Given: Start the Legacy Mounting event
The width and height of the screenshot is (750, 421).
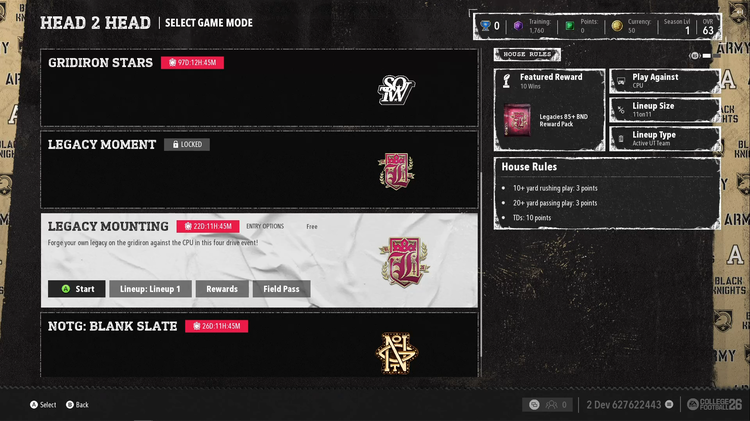Looking at the screenshot, I should click(77, 289).
